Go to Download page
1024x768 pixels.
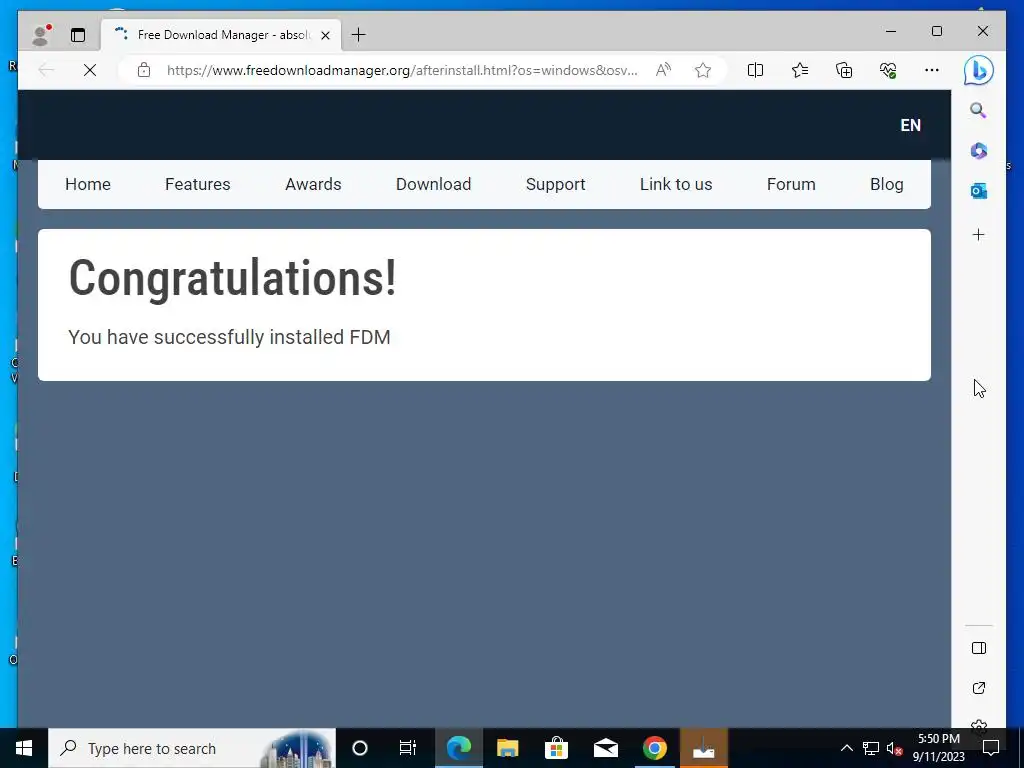pyautogui.click(x=434, y=184)
